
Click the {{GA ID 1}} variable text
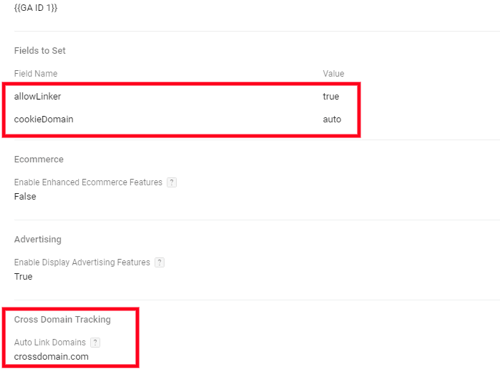36,8
